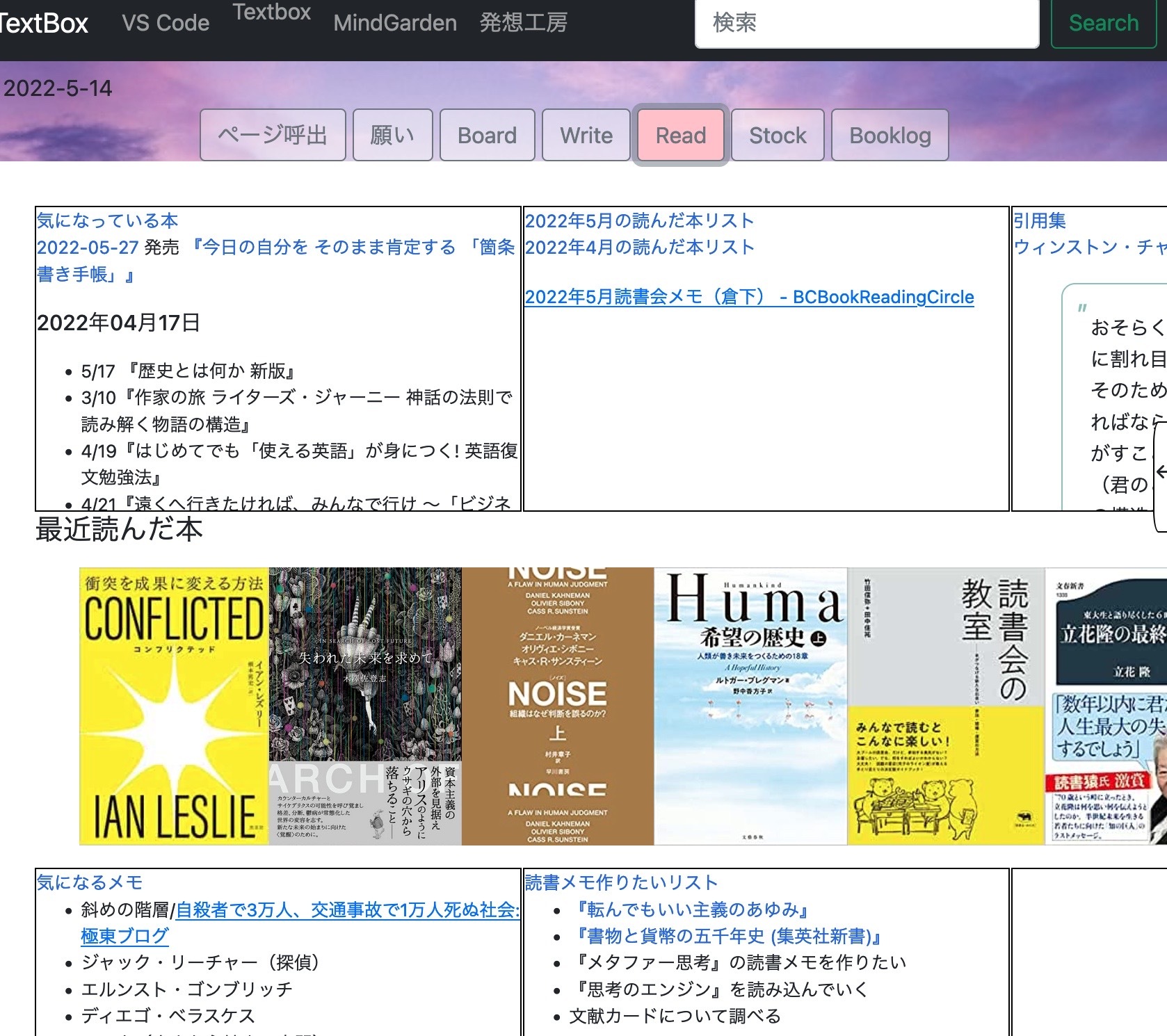Image resolution: width=1167 pixels, height=1036 pixels.
Task: Click the green Search button
Action: [x=1104, y=23]
